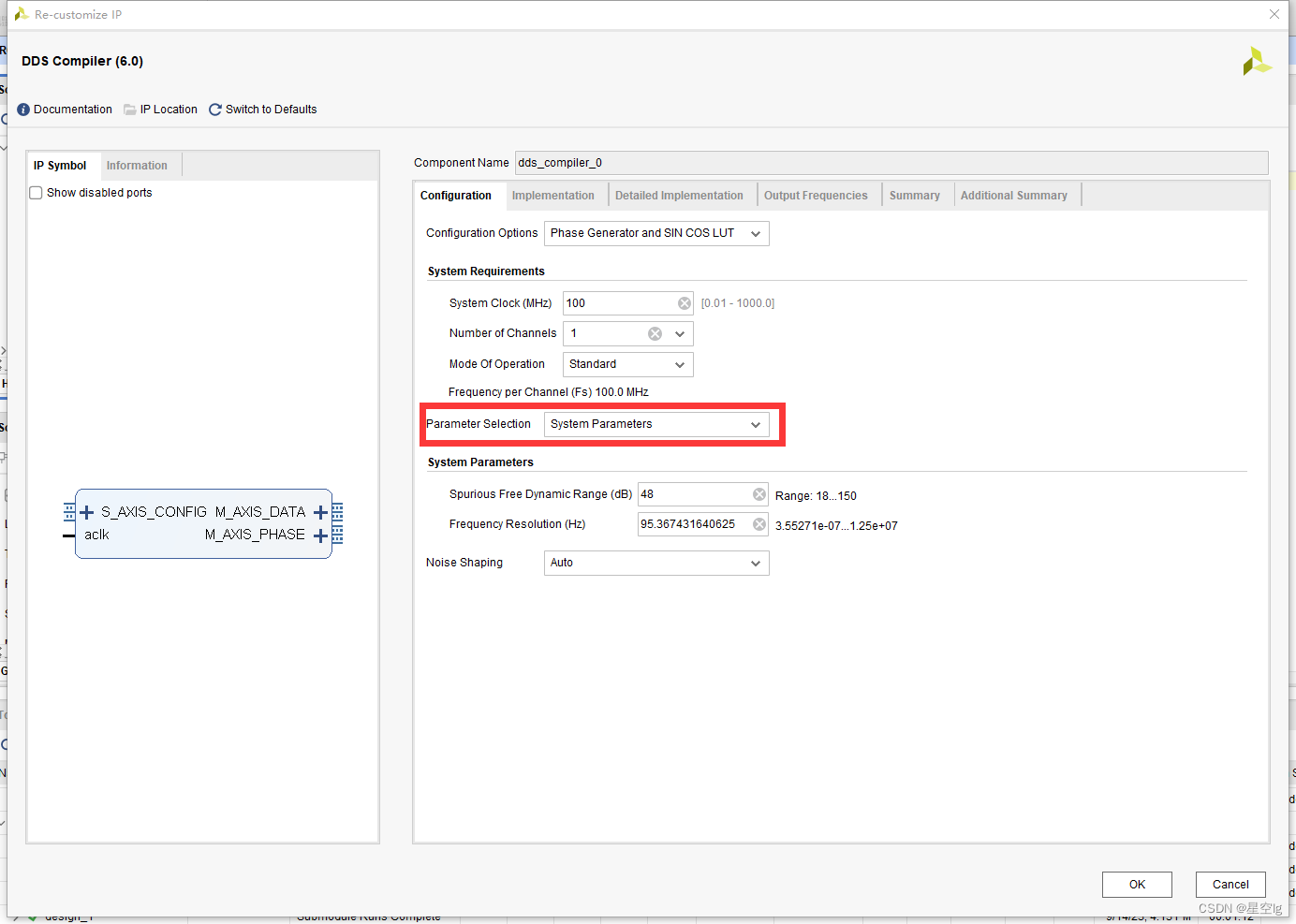The width and height of the screenshot is (1296, 924).
Task: Click the M_AXIS_DATA port label
Action: [x=260, y=512]
